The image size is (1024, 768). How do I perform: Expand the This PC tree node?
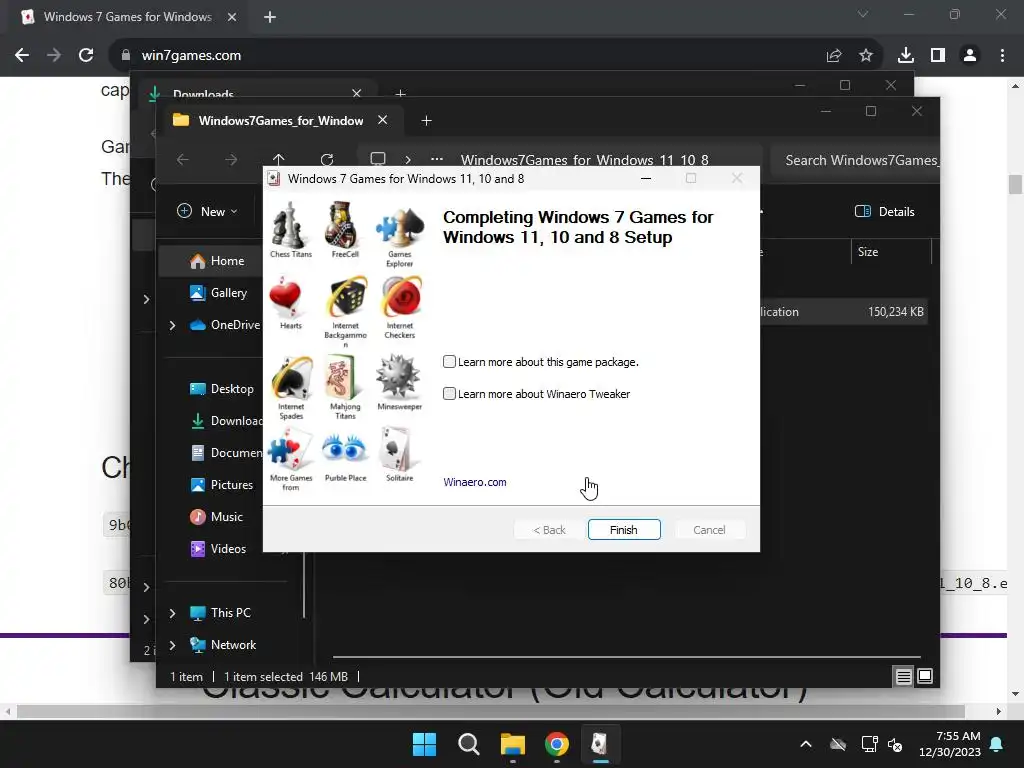coord(172,613)
